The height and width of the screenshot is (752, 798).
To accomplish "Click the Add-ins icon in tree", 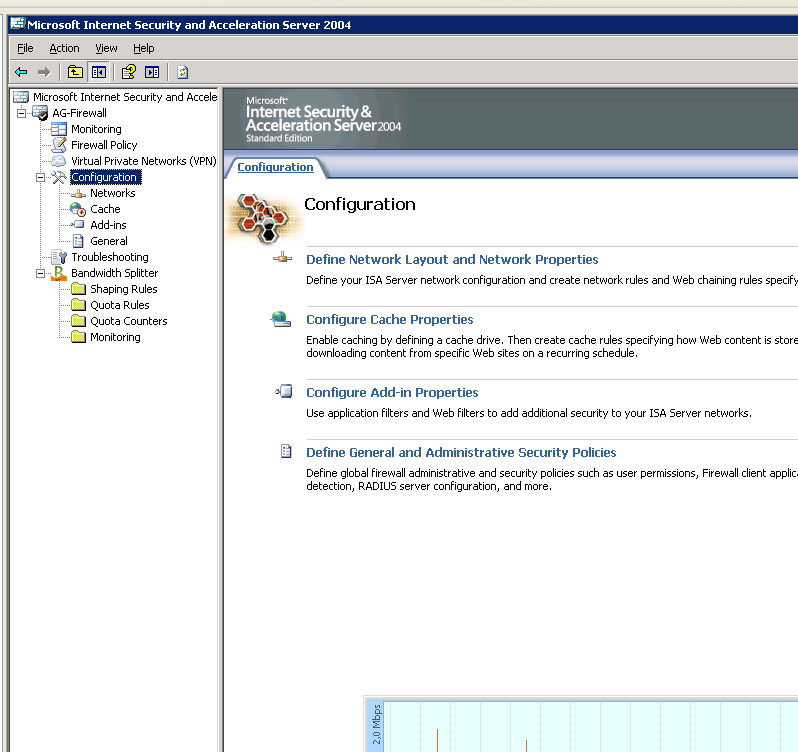I will (78, 225).
